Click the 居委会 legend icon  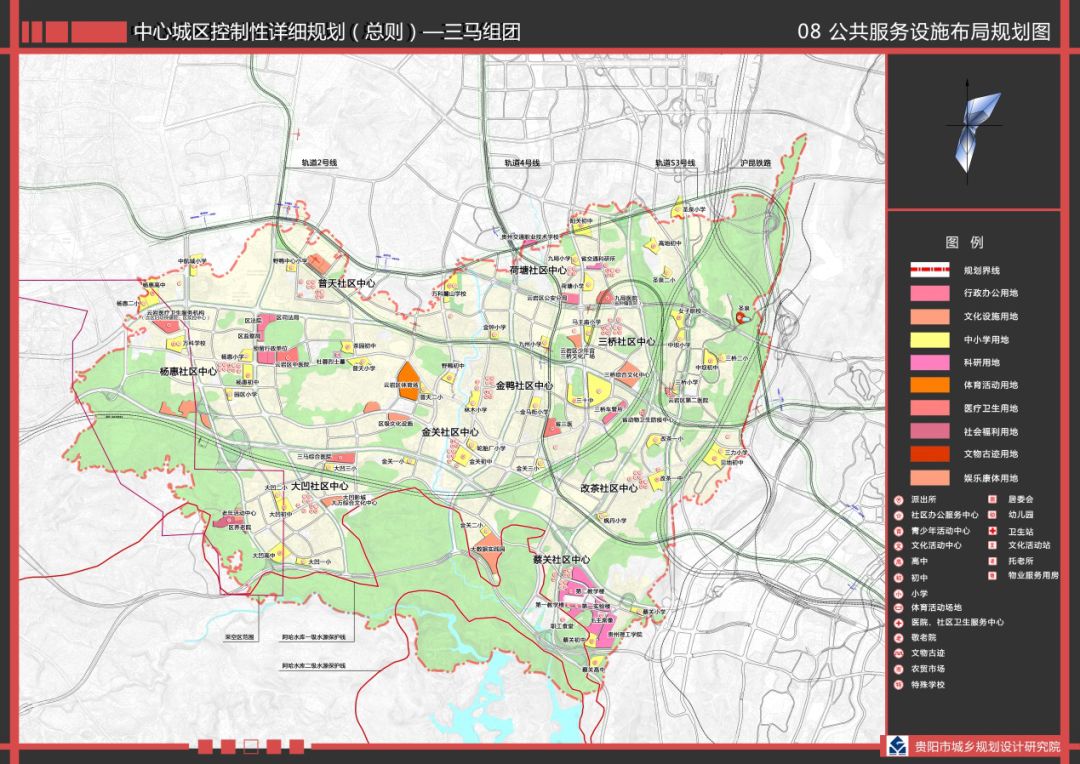tap(994, 499)
